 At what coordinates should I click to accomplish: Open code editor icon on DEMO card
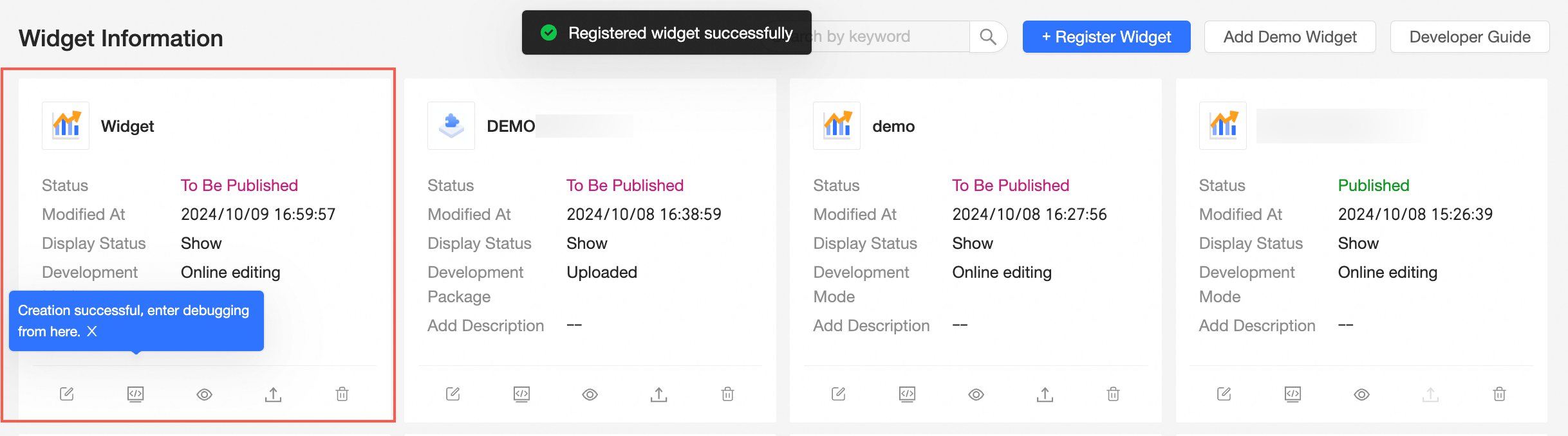pyautogui.click(x=521, y=394)
